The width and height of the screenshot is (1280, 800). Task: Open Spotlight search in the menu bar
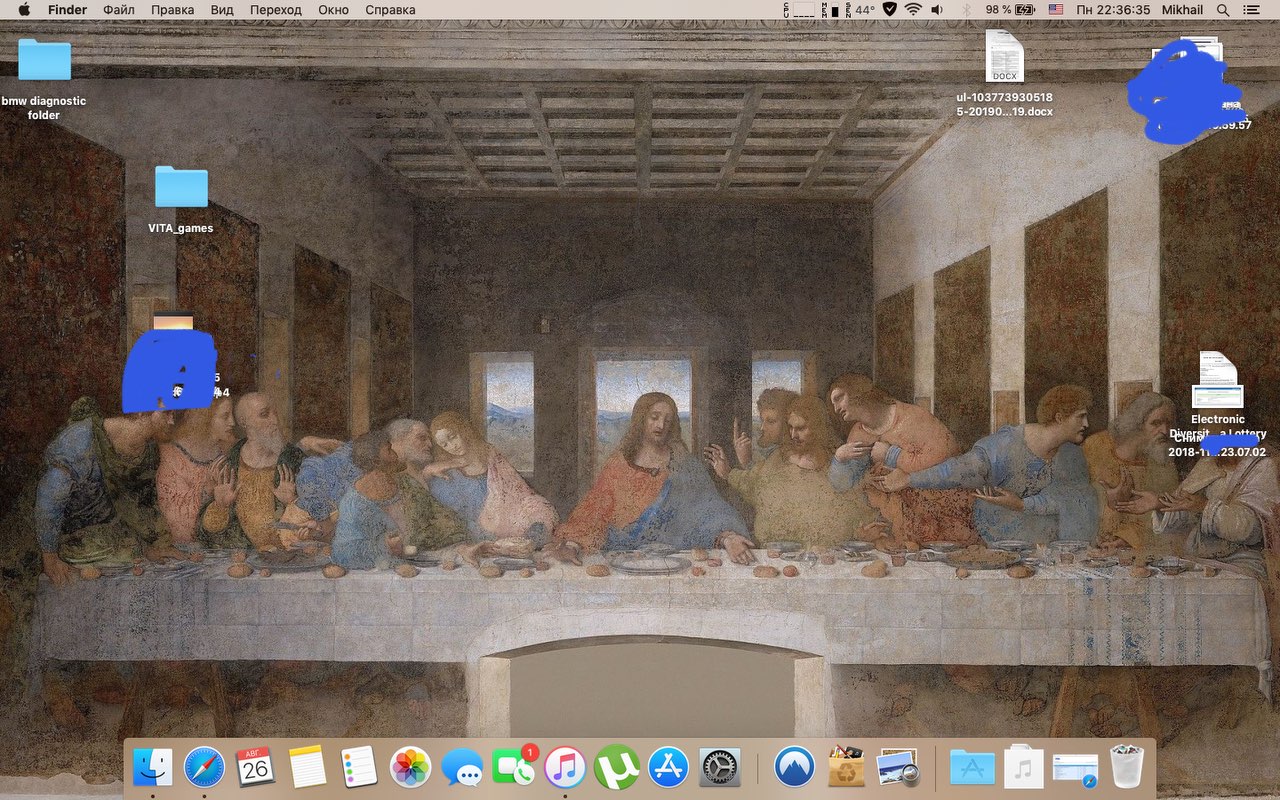pyautogui.click(x=1224, y=9)
